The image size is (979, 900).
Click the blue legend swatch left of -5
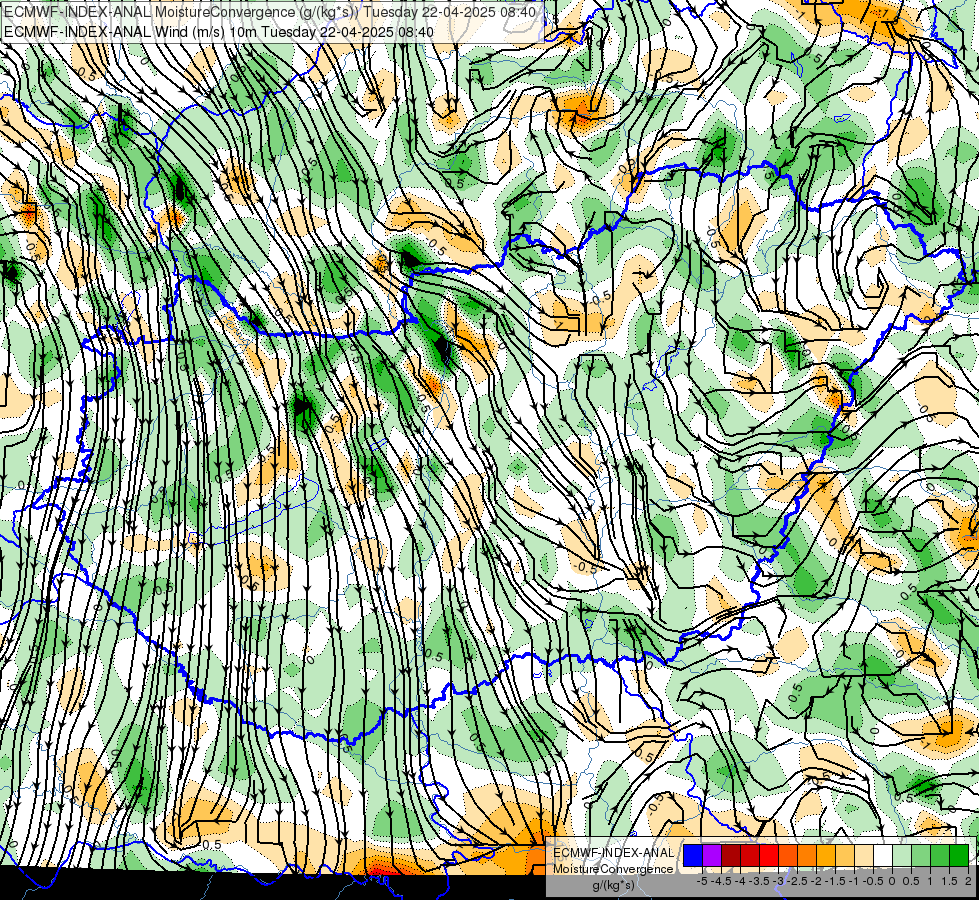click(x=693, y=855)
